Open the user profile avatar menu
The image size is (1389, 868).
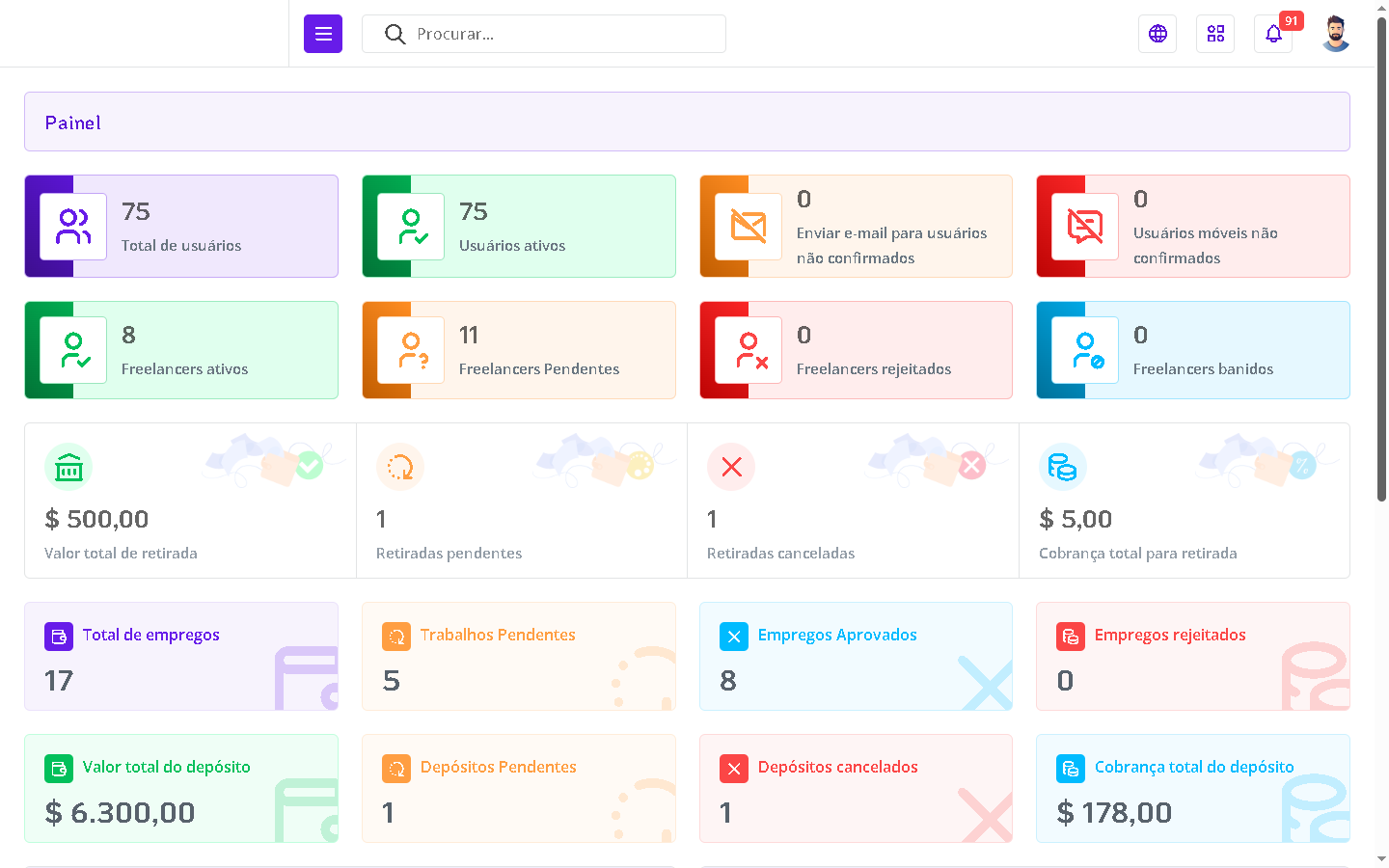coord(1335,34)
